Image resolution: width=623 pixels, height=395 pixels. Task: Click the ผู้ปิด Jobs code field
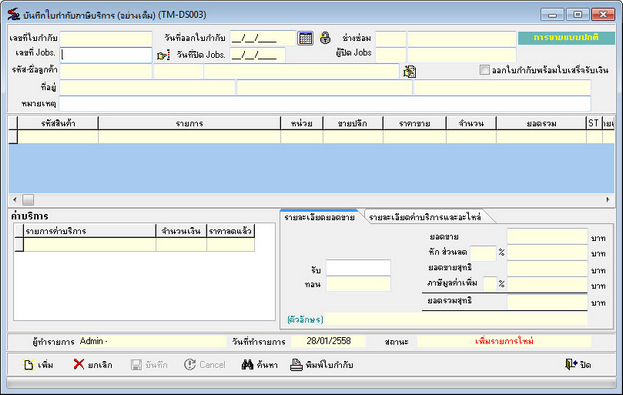point(391,54)
